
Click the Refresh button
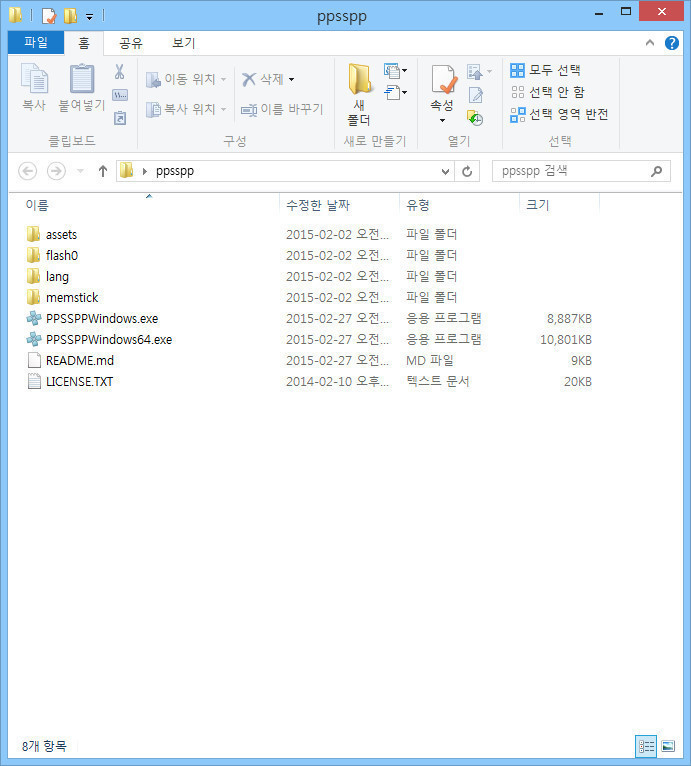467,171
